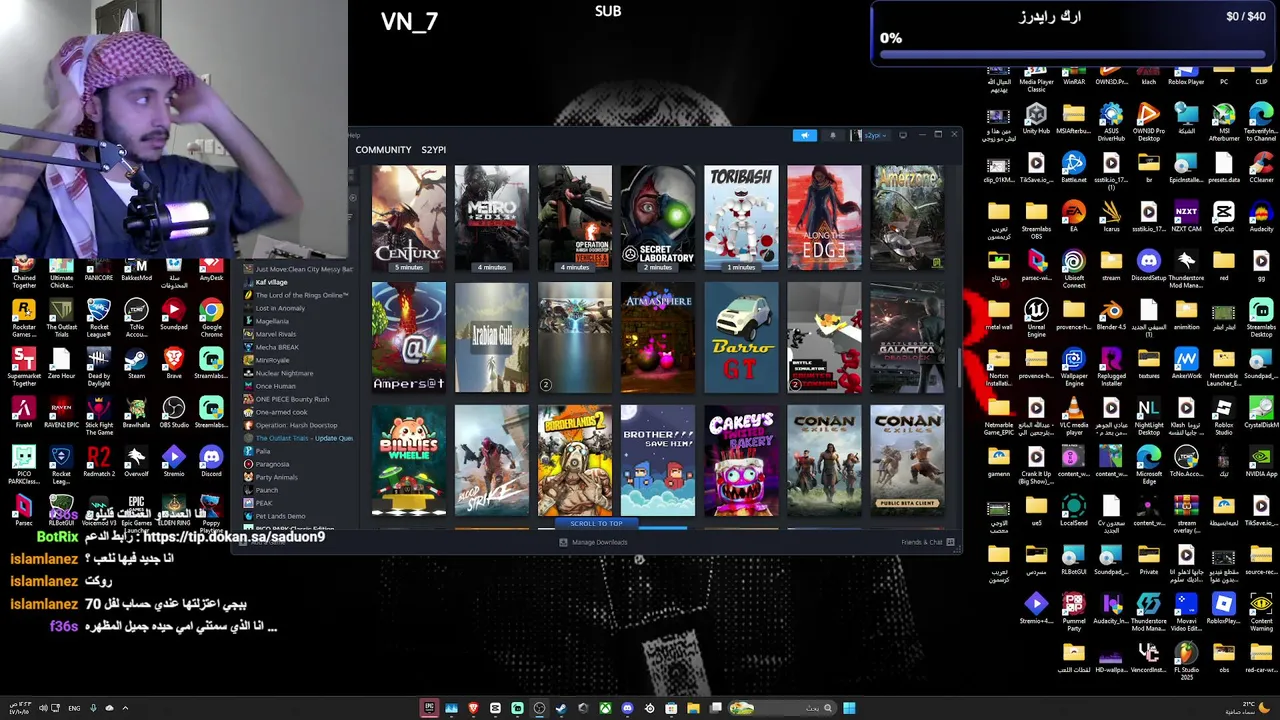Open Rockstar Games desktop shortcut
Viewport: 1280px width, 720px height.
pyautogui.click(x=24, y=317)
